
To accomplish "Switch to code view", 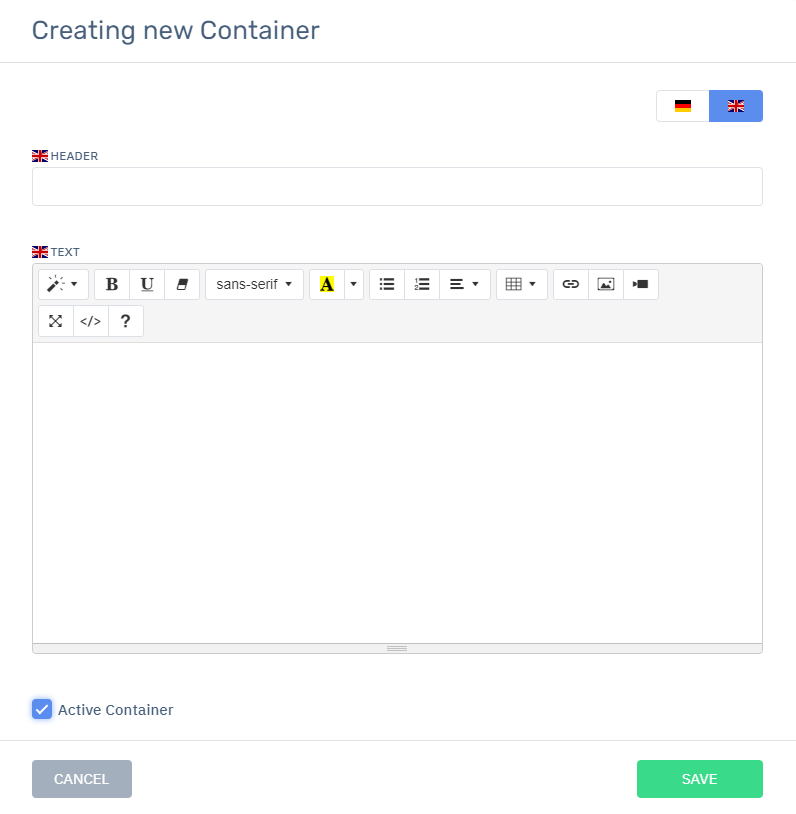I will coord(91,321).
